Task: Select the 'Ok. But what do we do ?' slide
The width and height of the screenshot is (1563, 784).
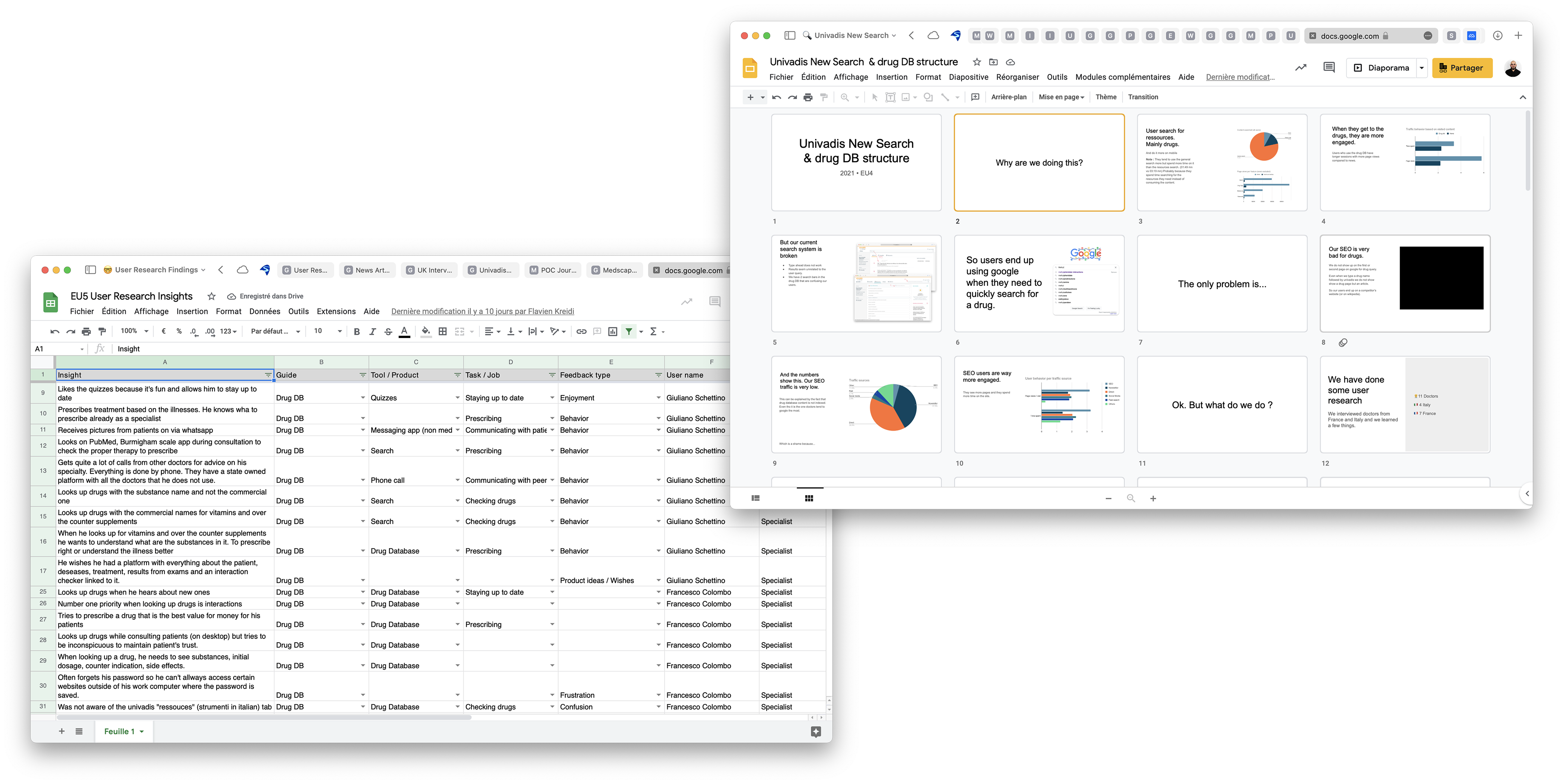Action: tap(1222, 405)
